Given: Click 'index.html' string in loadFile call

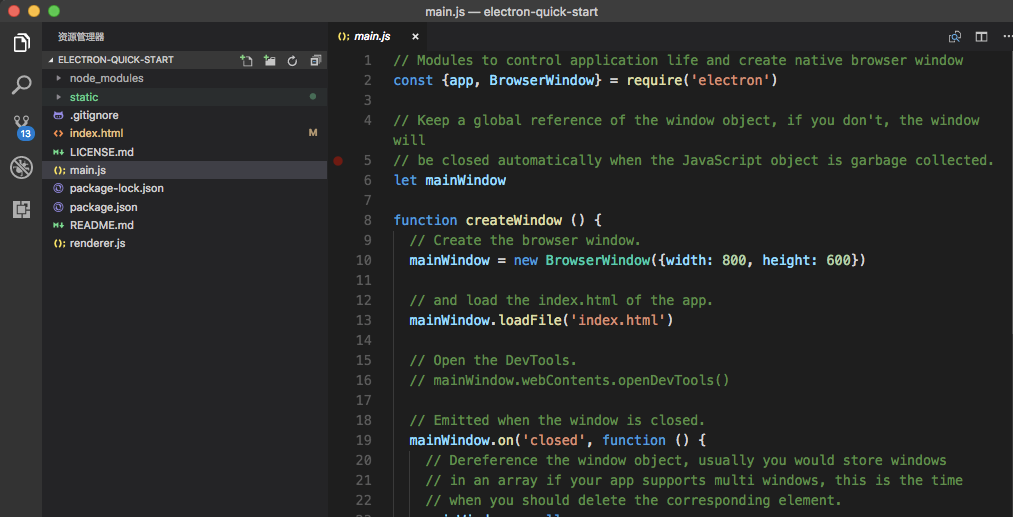Looking at the screenshot, I should [618, 320].
